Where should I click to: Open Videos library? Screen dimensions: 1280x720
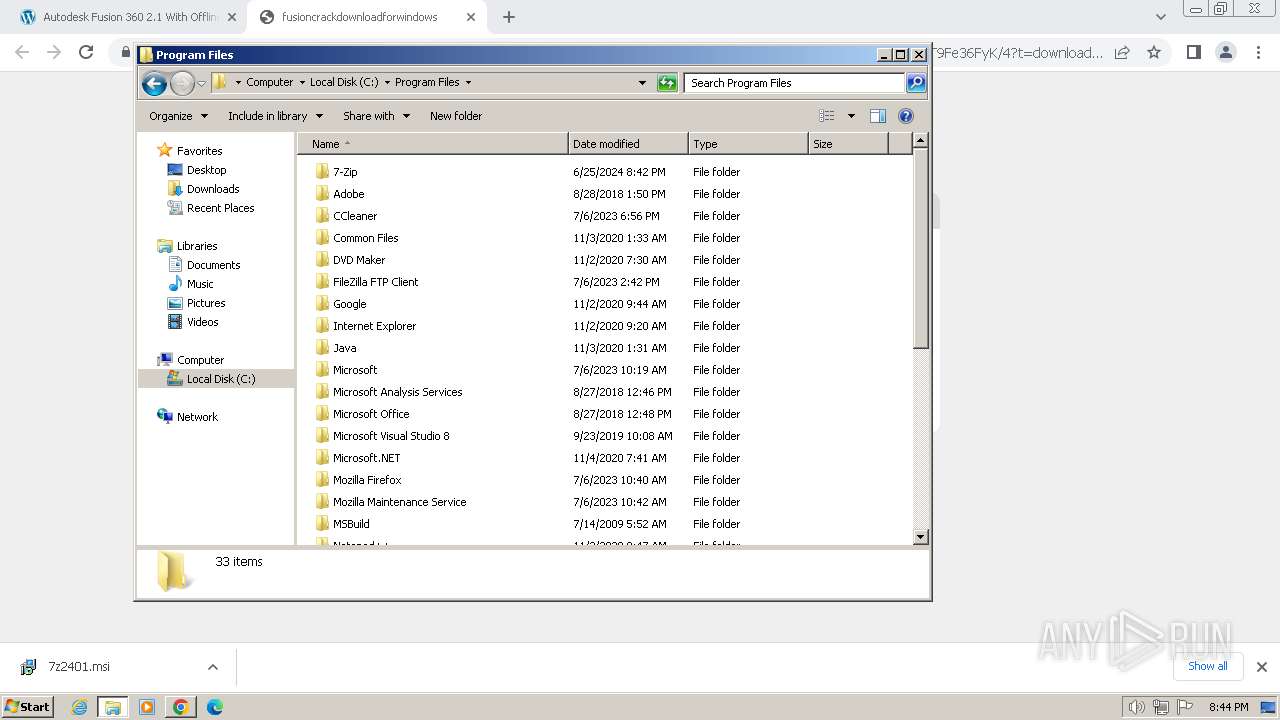point(202,322)
